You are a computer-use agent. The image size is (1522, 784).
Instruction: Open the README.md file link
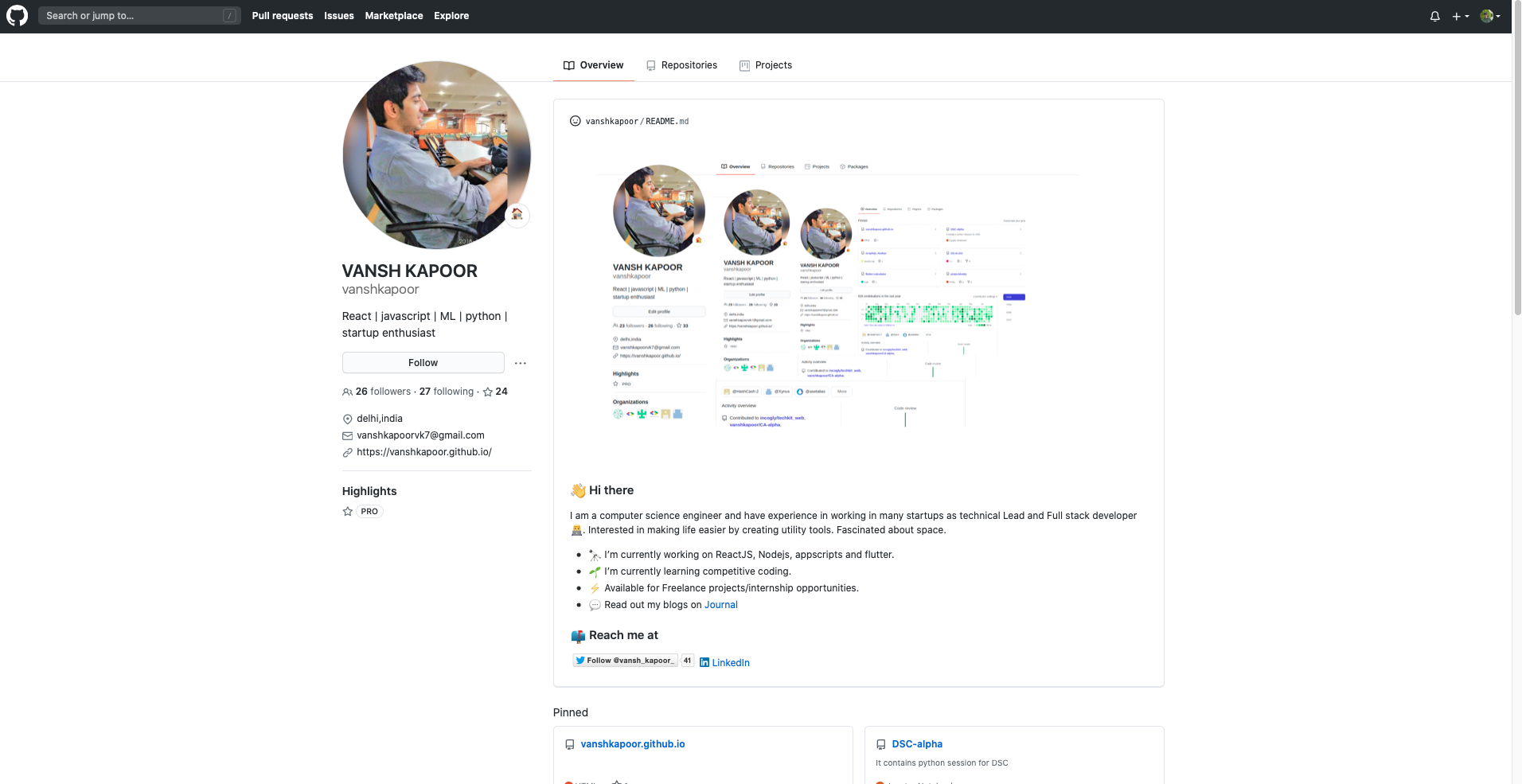[667, 122]
